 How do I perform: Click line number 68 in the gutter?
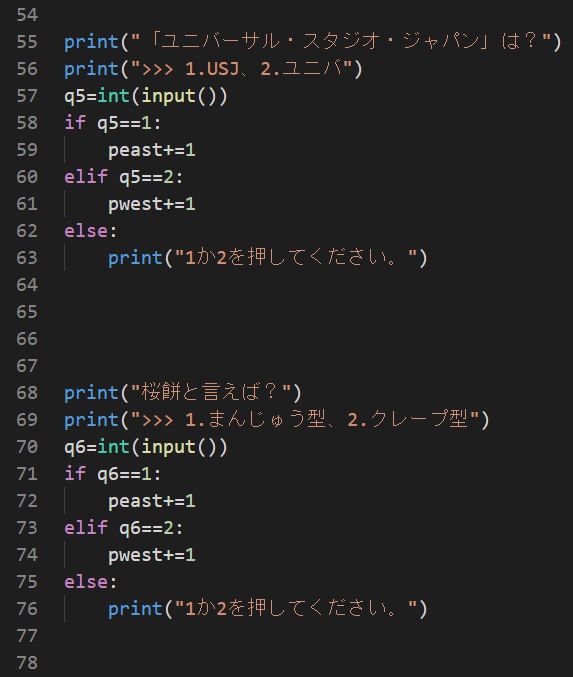point(27,393)
